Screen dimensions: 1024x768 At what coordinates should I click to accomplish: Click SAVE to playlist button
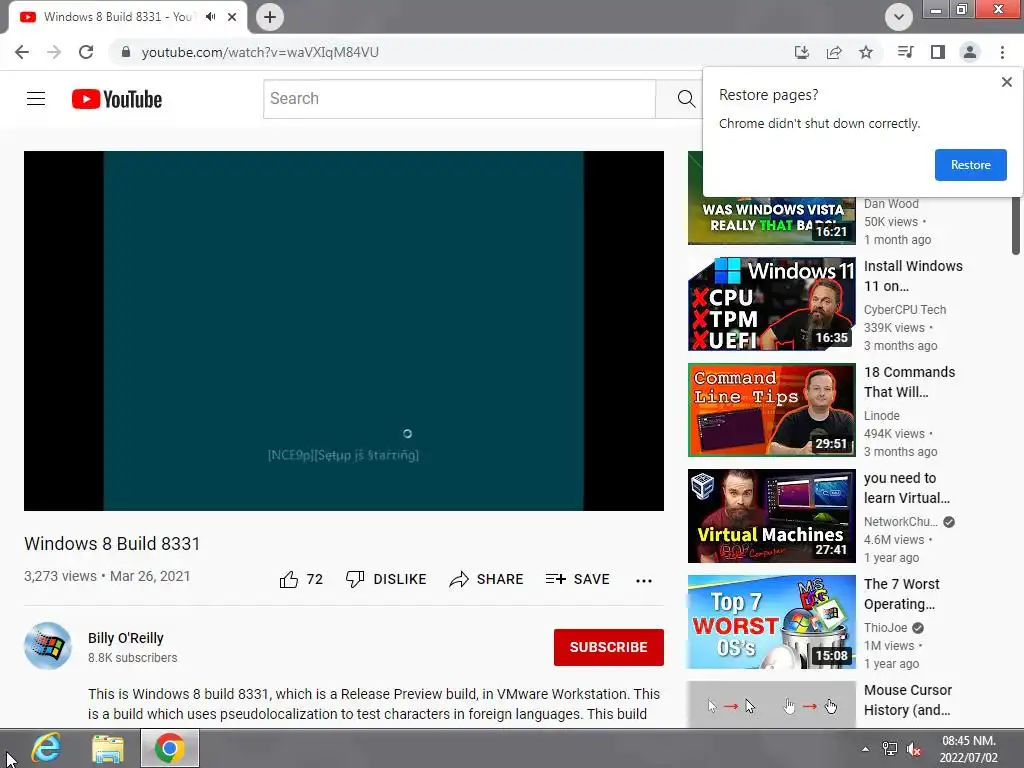point(577,579)
